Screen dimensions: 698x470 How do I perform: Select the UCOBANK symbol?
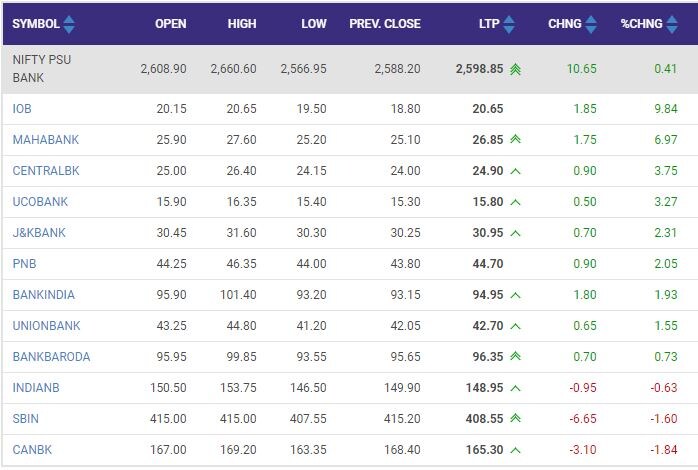coord(40,202)
